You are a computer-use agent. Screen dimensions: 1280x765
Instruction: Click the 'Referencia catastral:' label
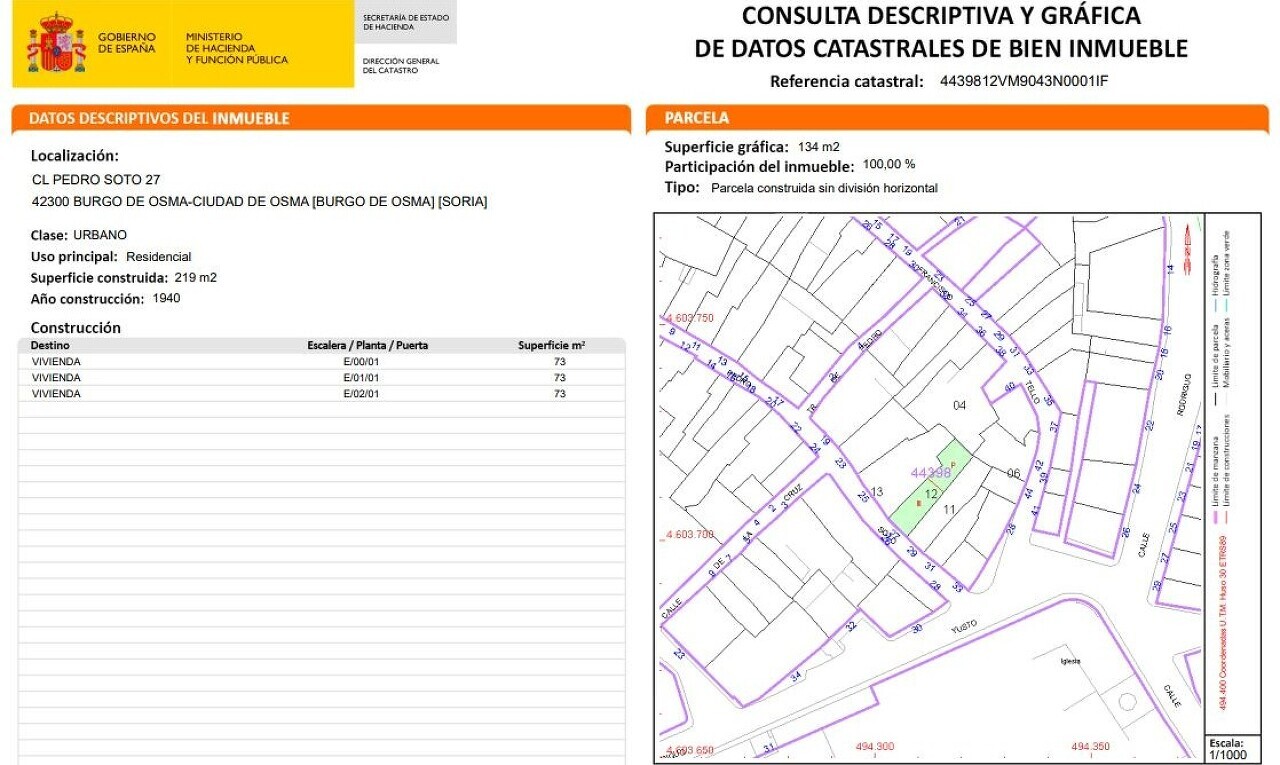[x=846, y=82]
